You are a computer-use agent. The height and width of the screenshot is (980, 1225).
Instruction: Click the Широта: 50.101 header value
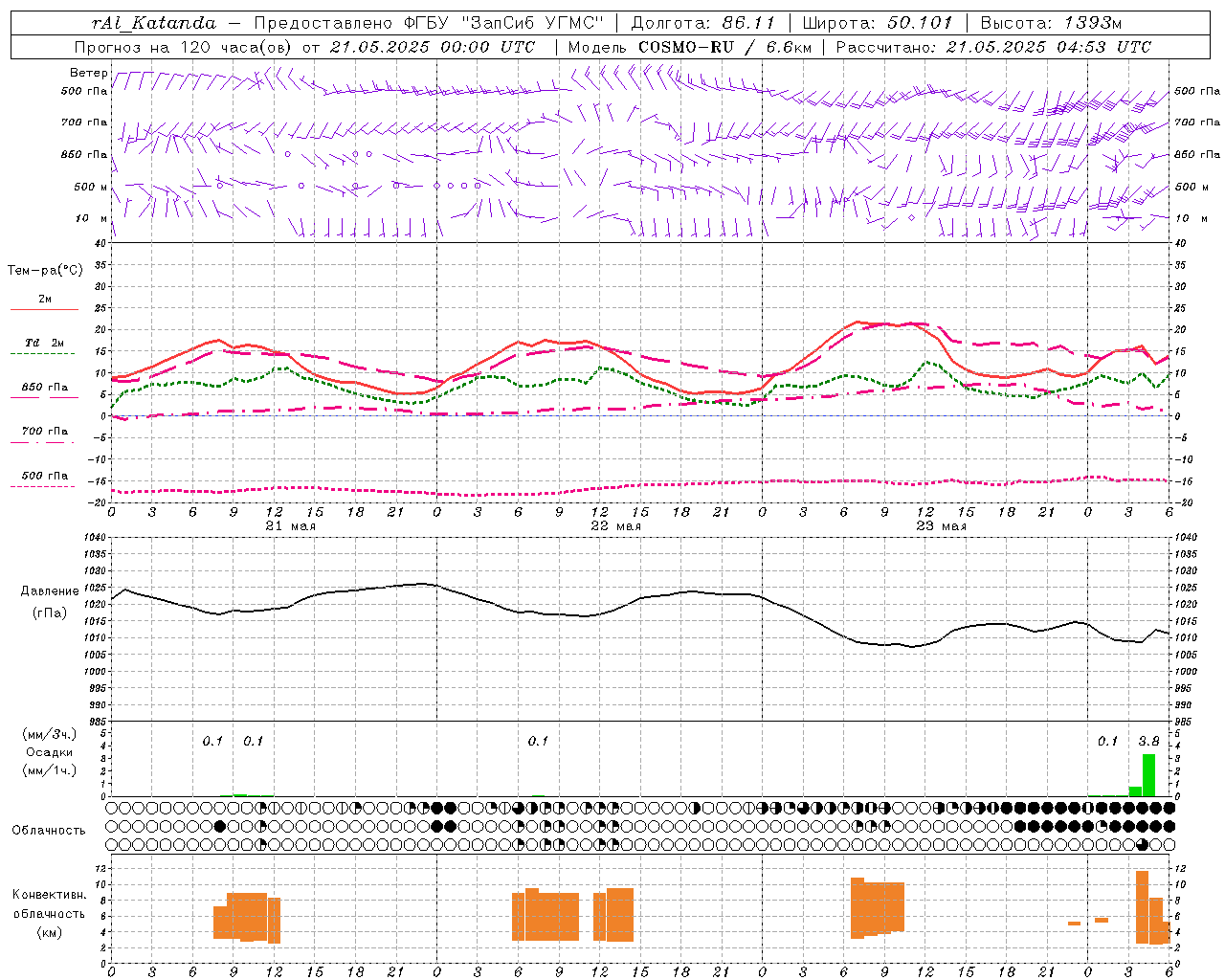tap(878, 23)
